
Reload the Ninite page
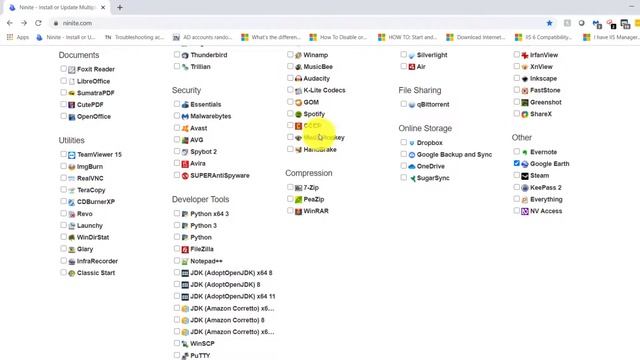pyautogui.click(x=38, y=23)
